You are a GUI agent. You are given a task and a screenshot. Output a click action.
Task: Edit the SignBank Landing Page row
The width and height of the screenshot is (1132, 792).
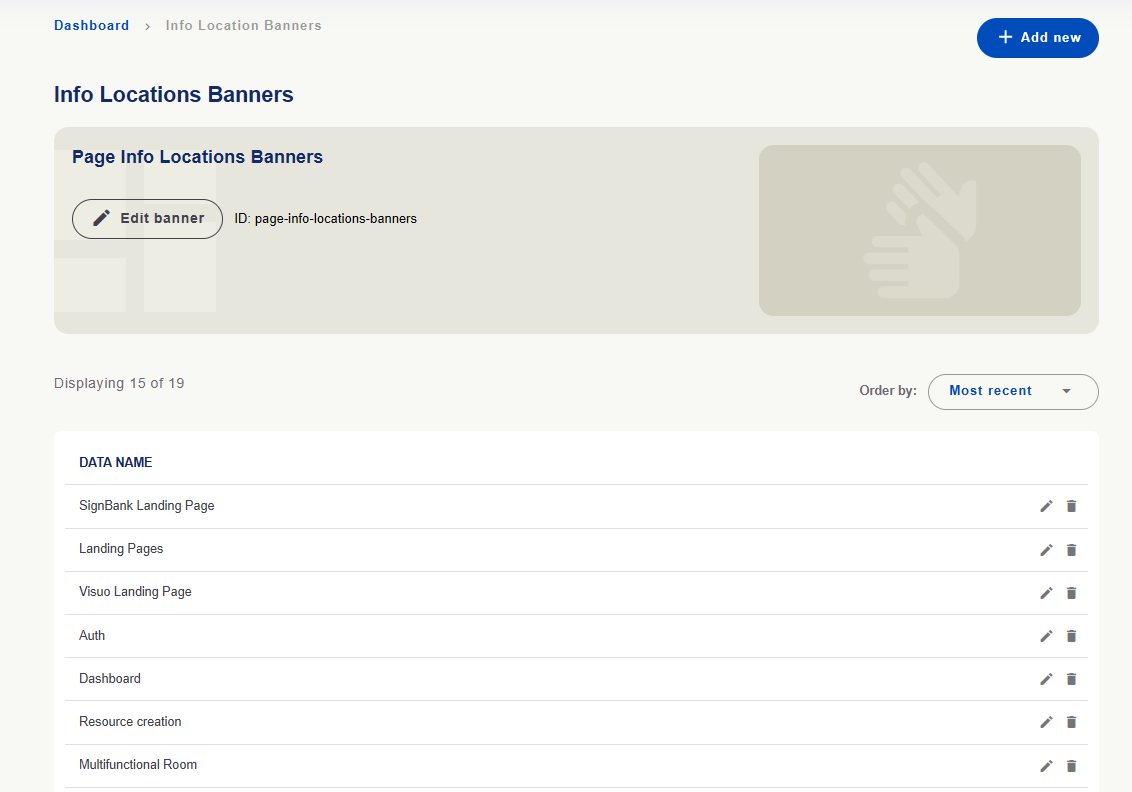pos(1046,506)
